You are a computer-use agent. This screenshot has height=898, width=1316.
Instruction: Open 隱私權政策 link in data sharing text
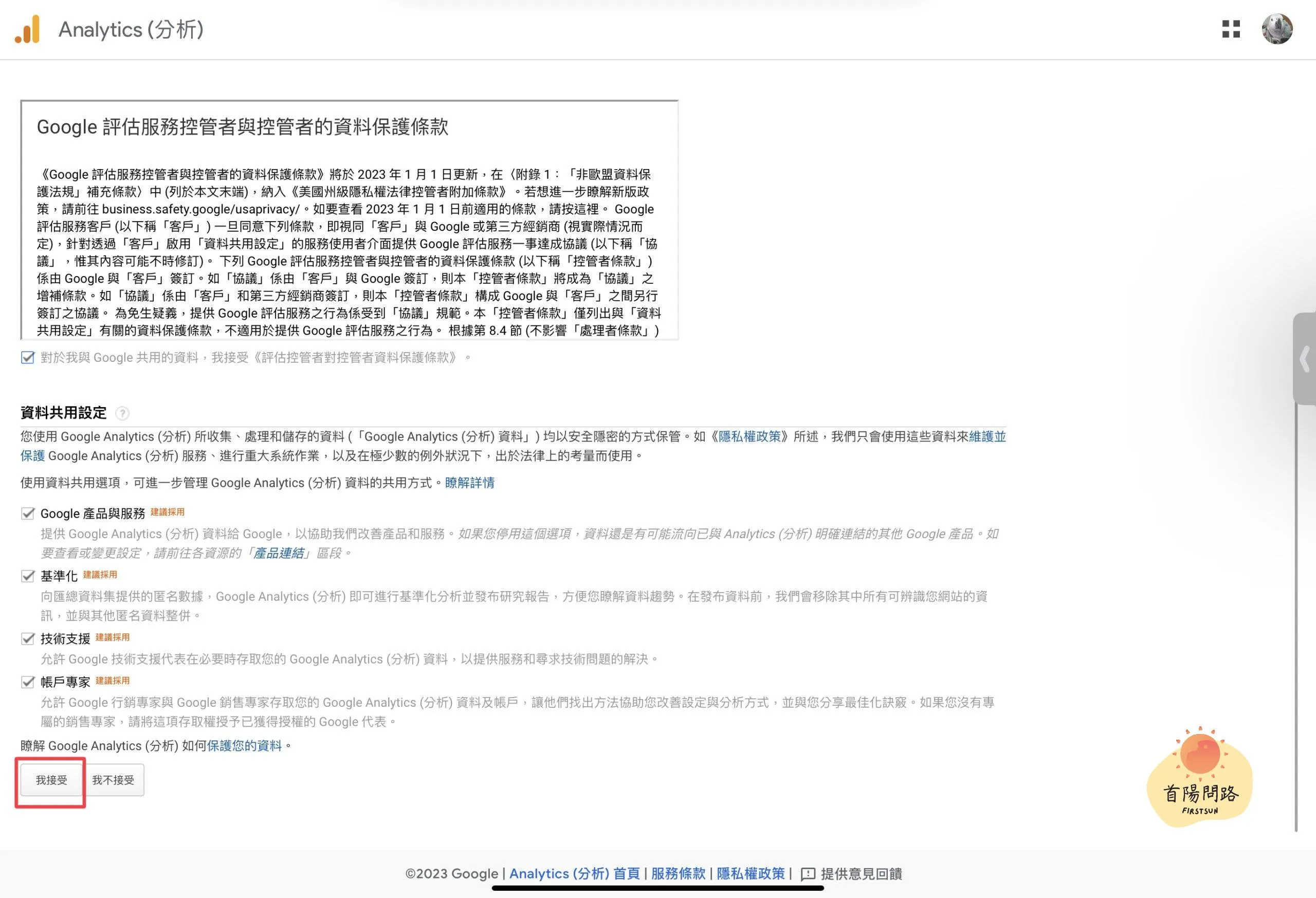(x=749, y=436)
